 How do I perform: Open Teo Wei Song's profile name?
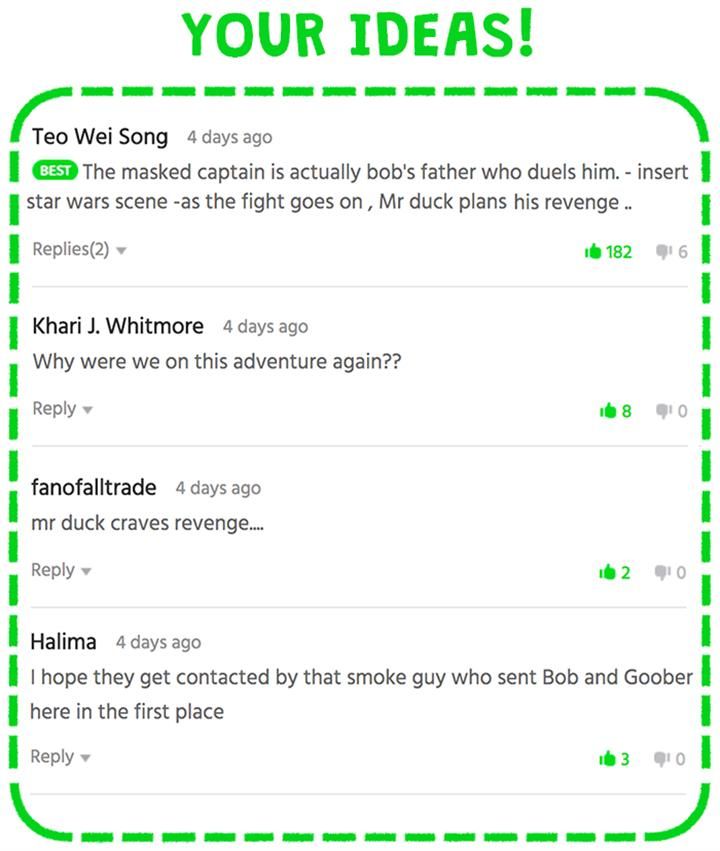coord(100,136)
